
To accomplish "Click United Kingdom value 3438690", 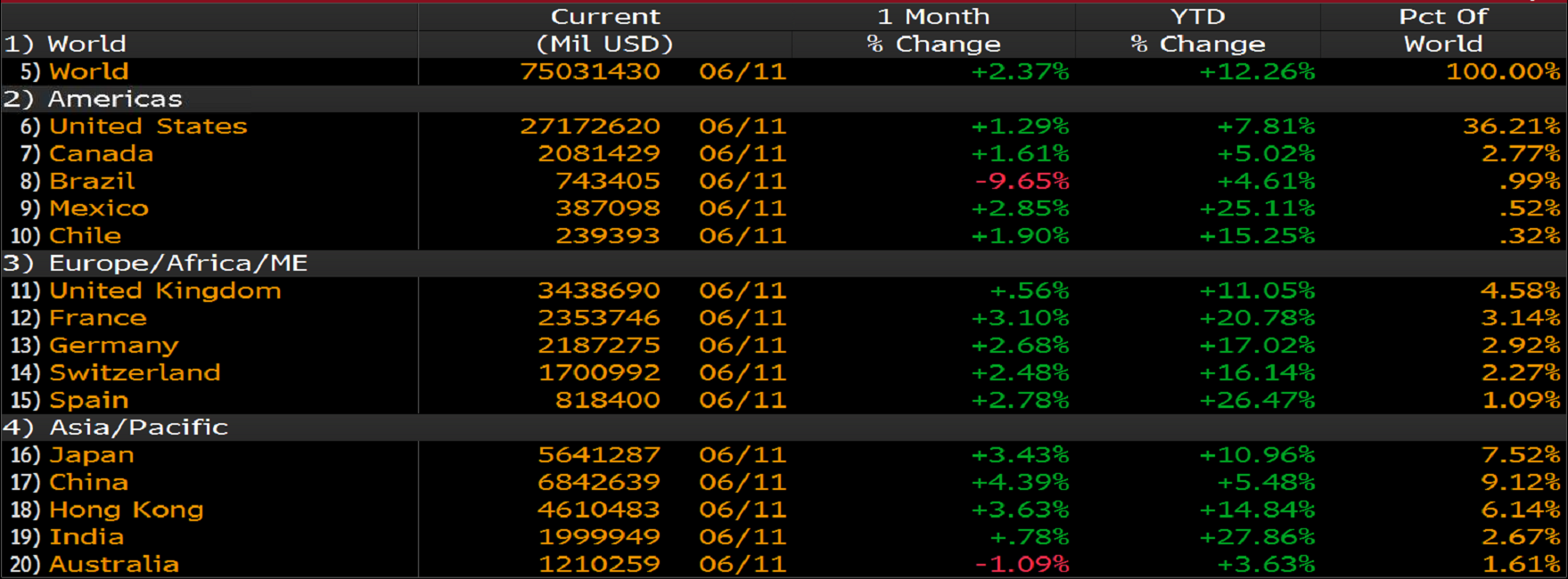I will pos(599,290).
